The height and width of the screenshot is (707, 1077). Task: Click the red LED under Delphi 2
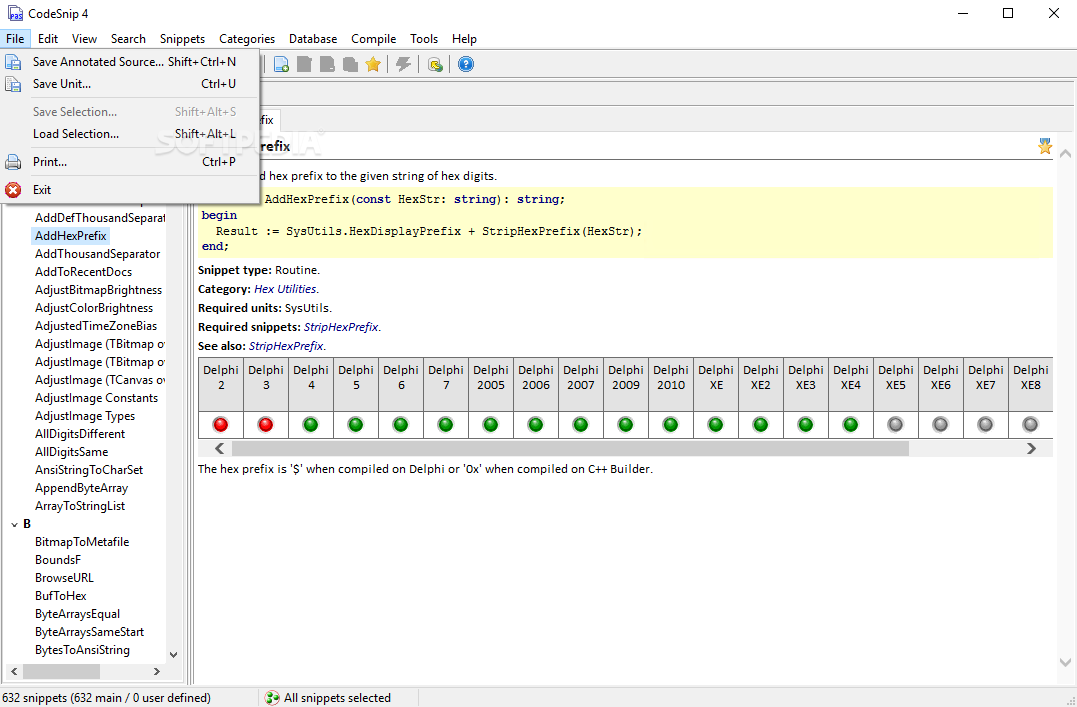[x=220, y=425]
